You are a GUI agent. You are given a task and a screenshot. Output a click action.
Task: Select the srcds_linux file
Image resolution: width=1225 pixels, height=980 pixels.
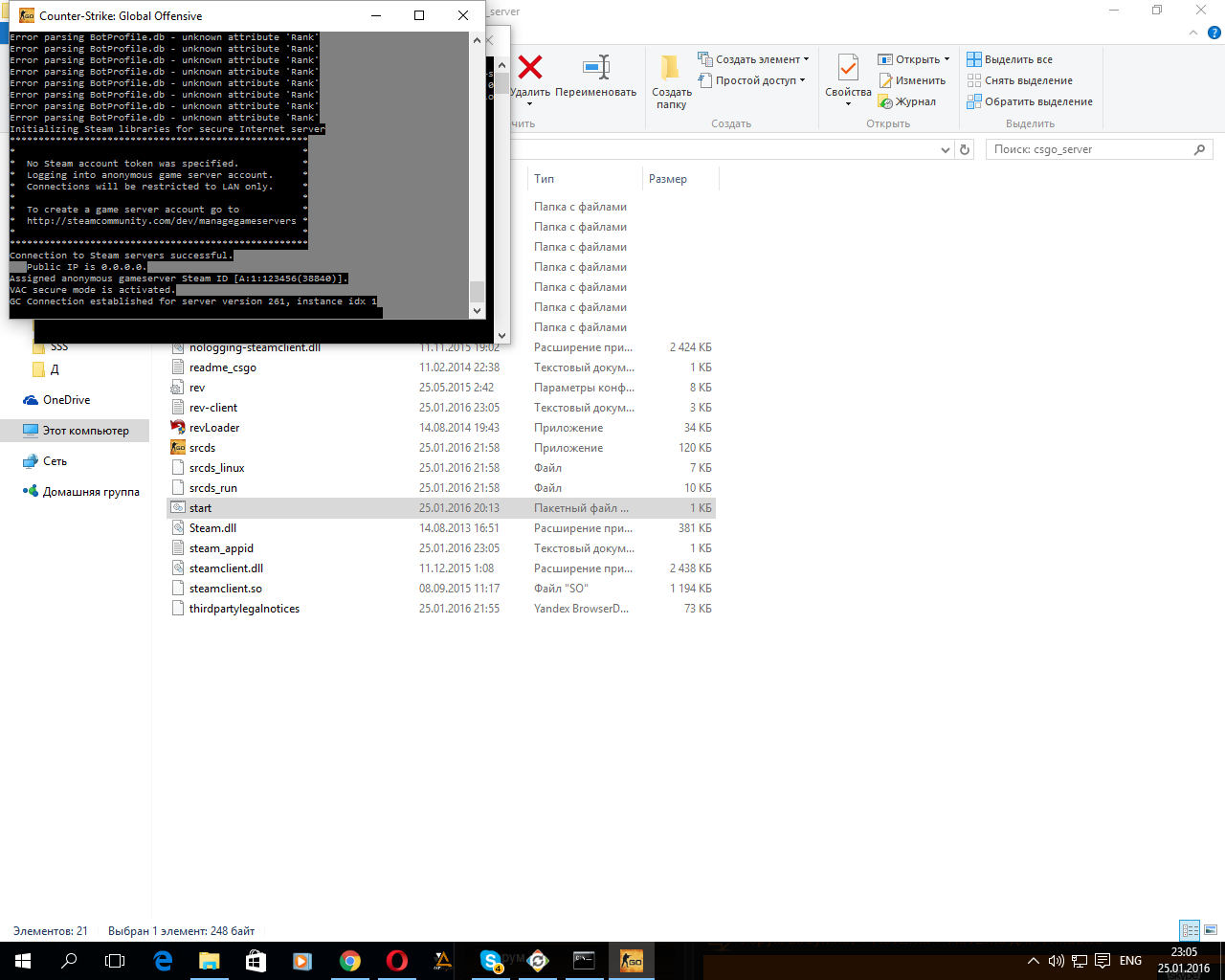tap(441, 468)
